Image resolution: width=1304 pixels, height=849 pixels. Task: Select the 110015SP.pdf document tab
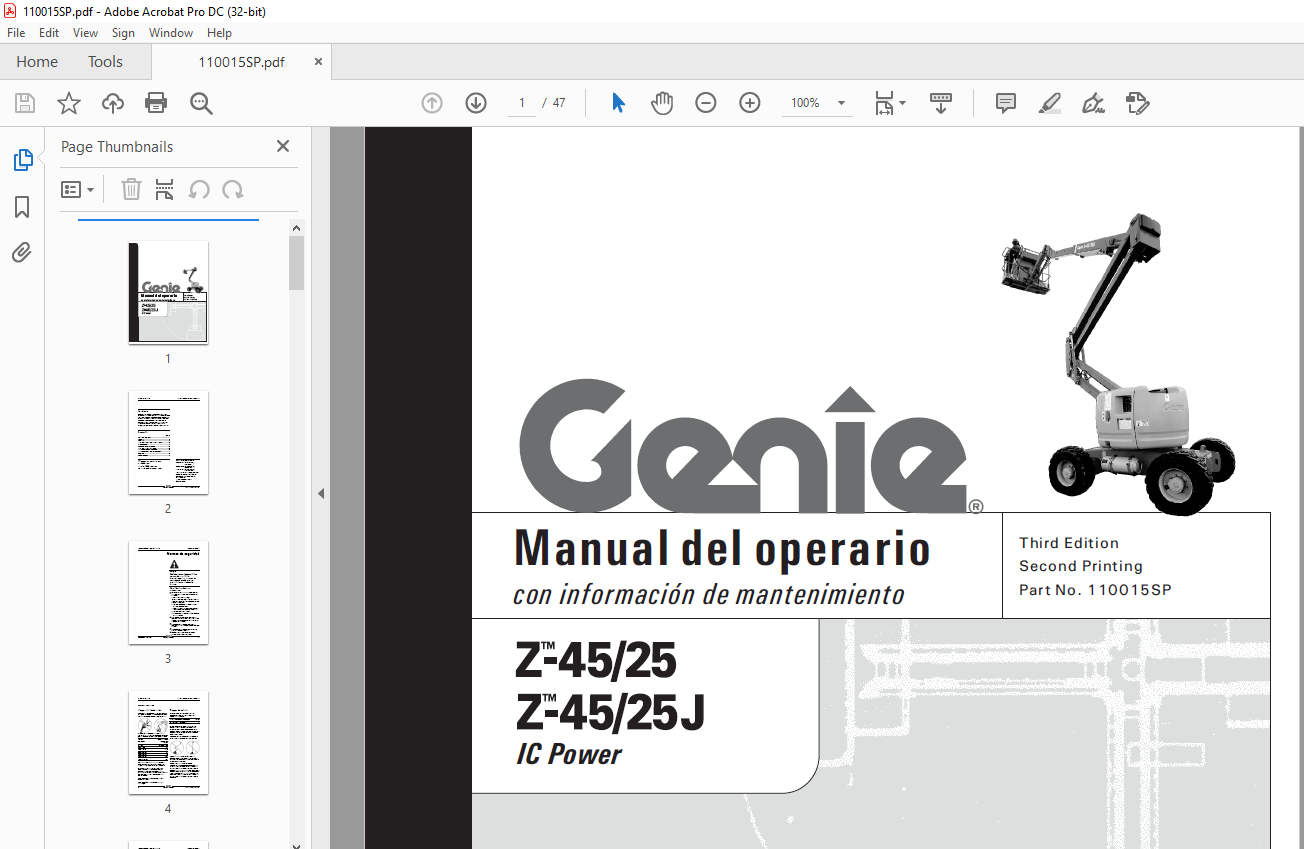[241, 62]
